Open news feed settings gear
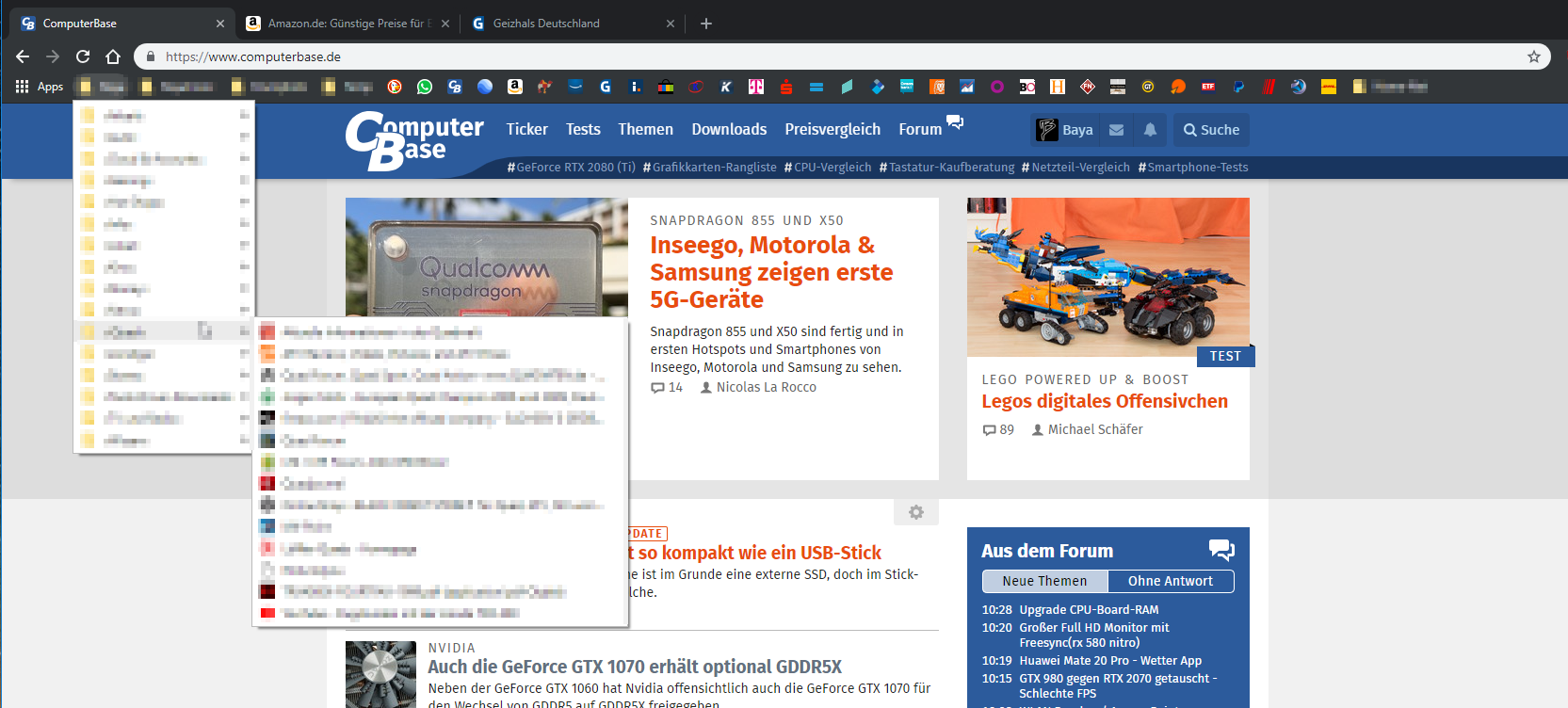1568x708 pixels. tap(915, 512)
